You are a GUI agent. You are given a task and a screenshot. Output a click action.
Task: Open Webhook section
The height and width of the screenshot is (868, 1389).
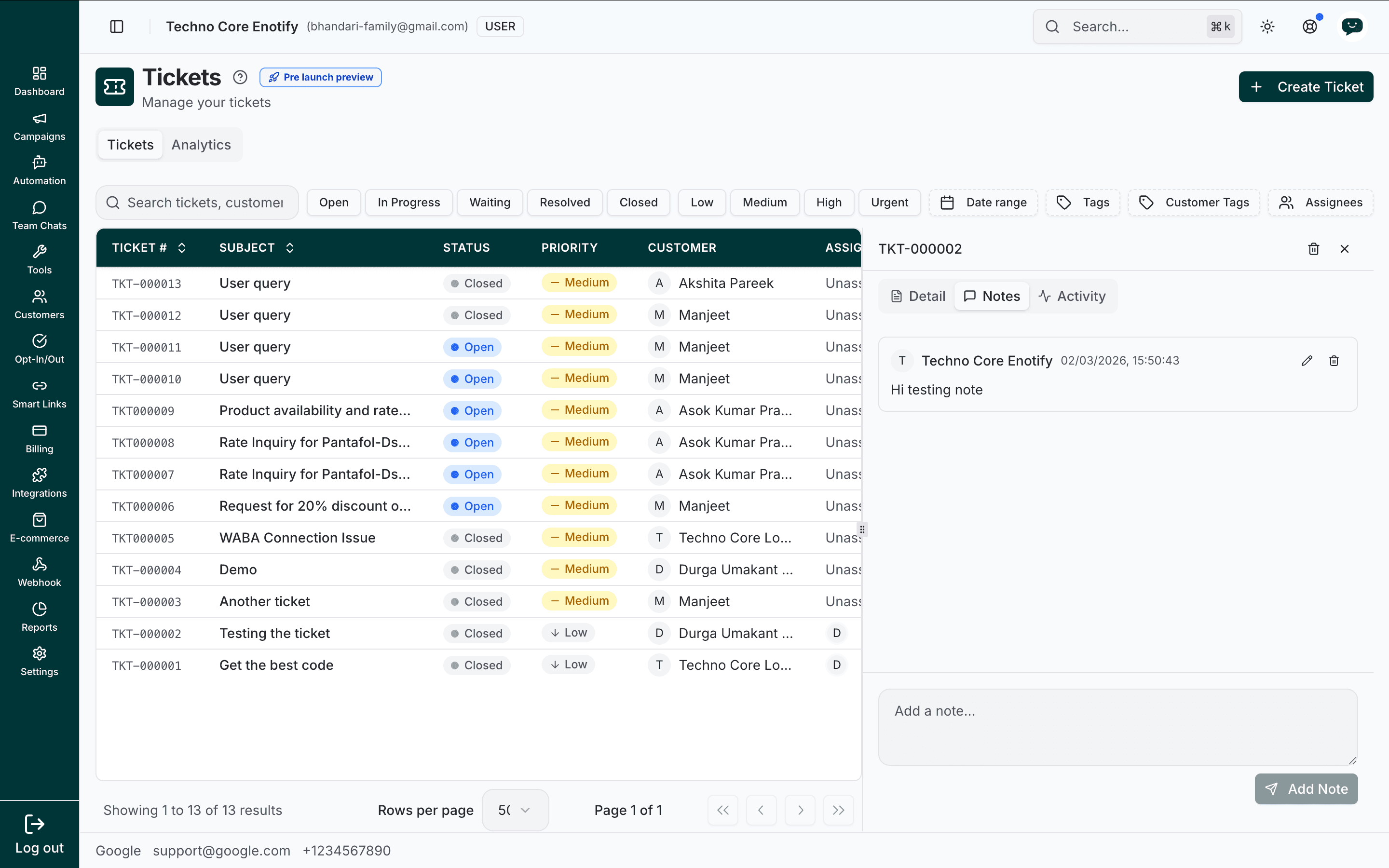coord(39,572)
